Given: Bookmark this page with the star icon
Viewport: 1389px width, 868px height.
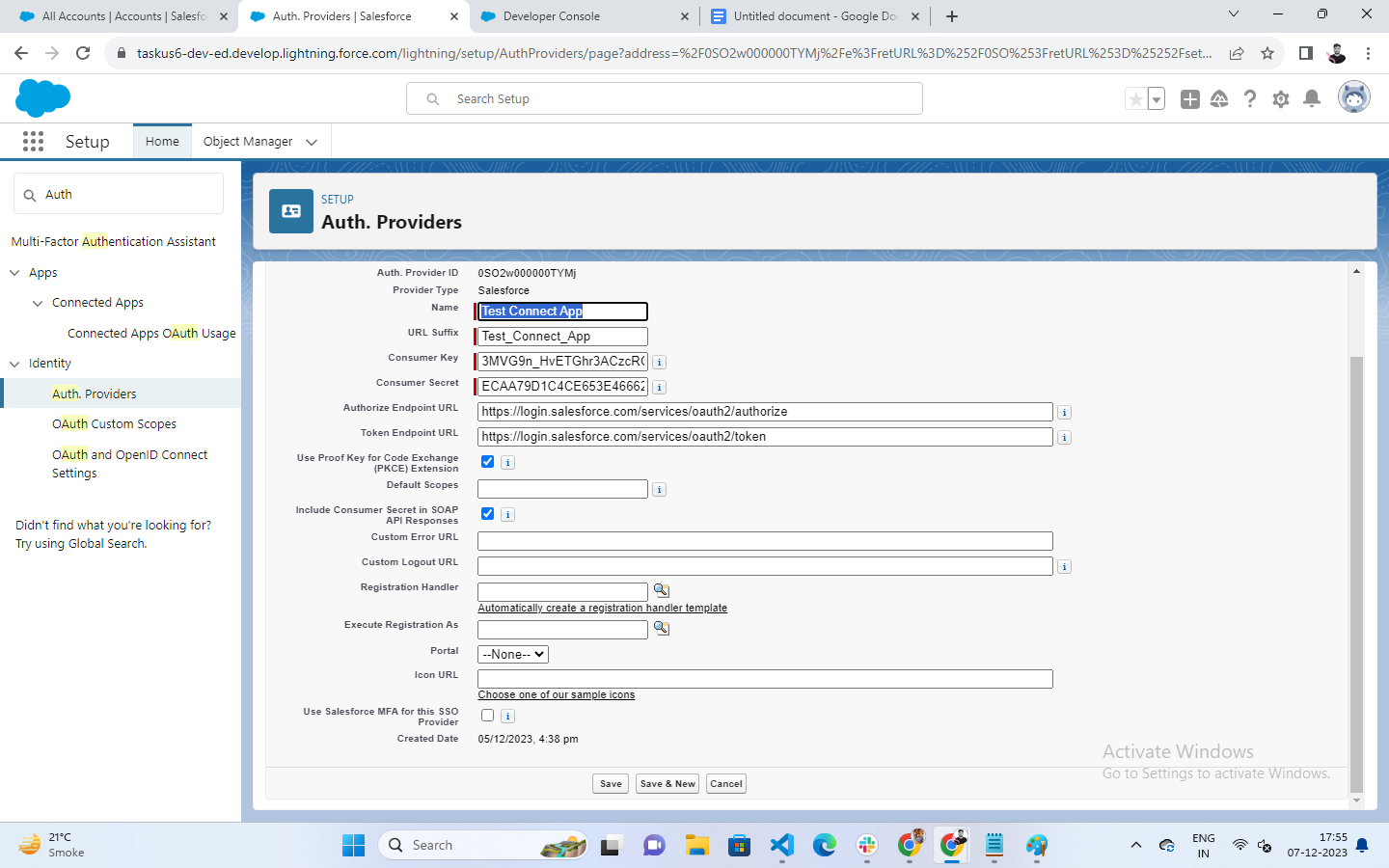Looking at the screenshot, I should click(1267, 53).
